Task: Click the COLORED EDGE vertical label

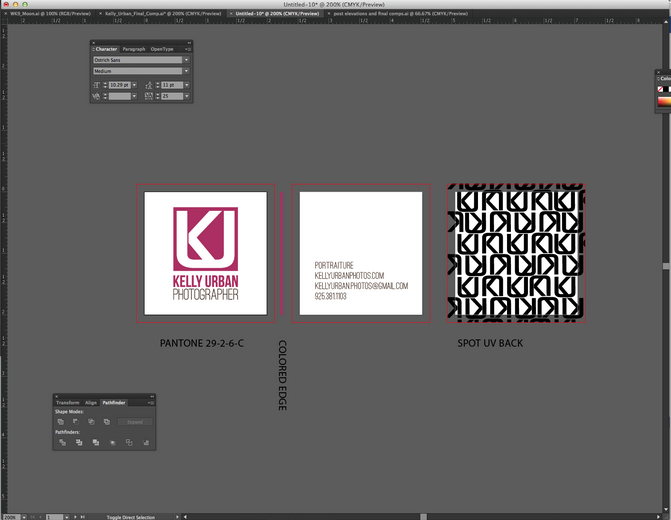Action: [x=282, y=375]
